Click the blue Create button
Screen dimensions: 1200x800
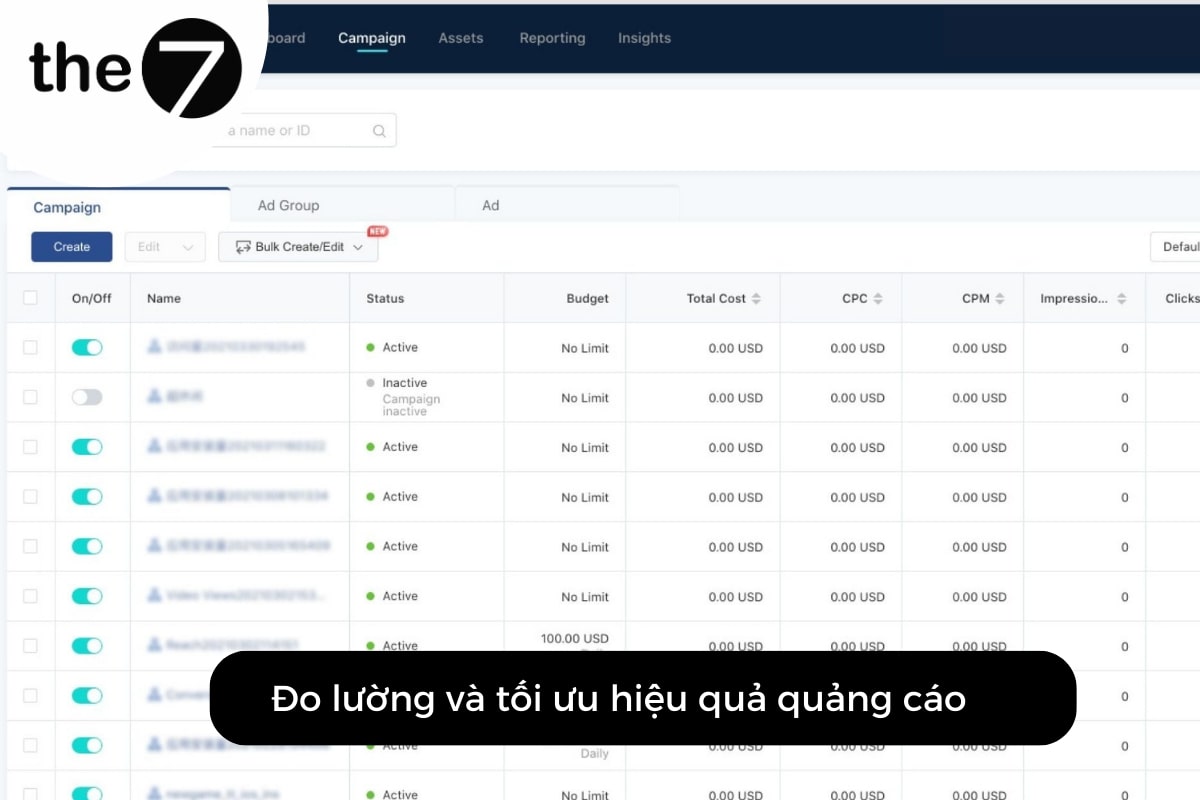click(x=72, y=247)
